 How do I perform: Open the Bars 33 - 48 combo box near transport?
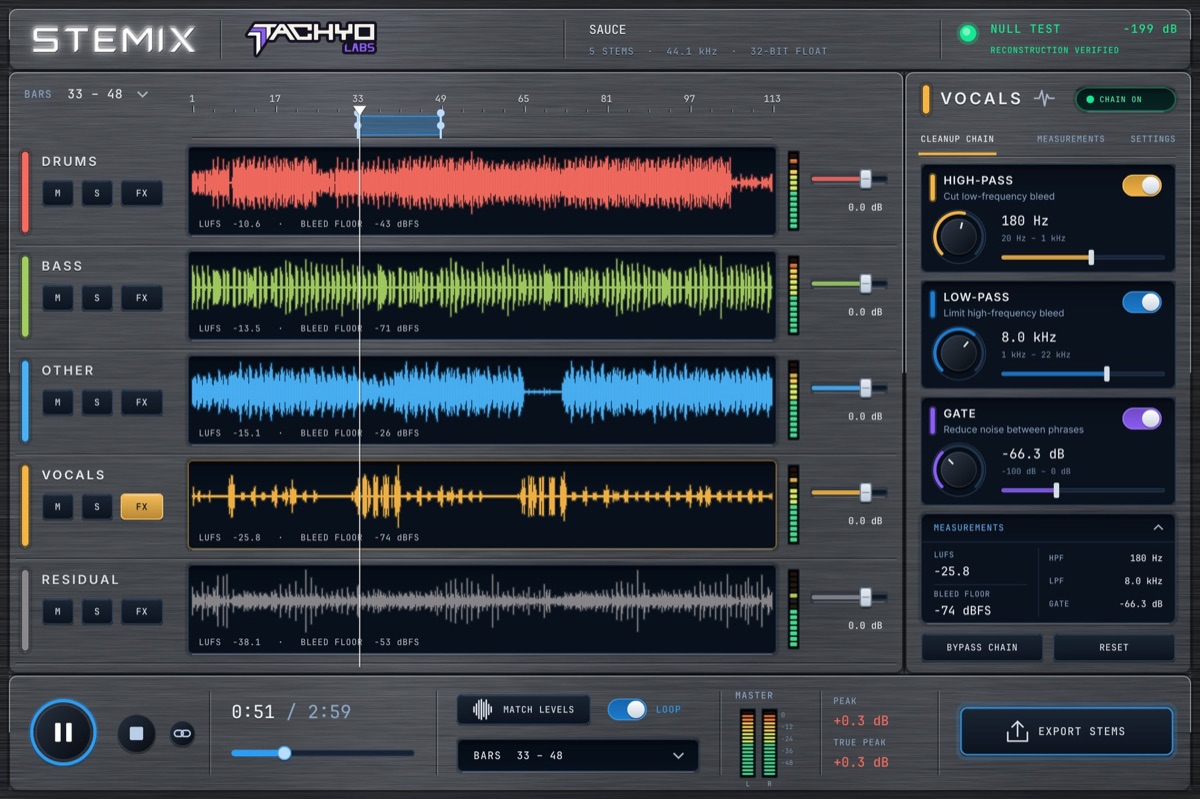578,755
